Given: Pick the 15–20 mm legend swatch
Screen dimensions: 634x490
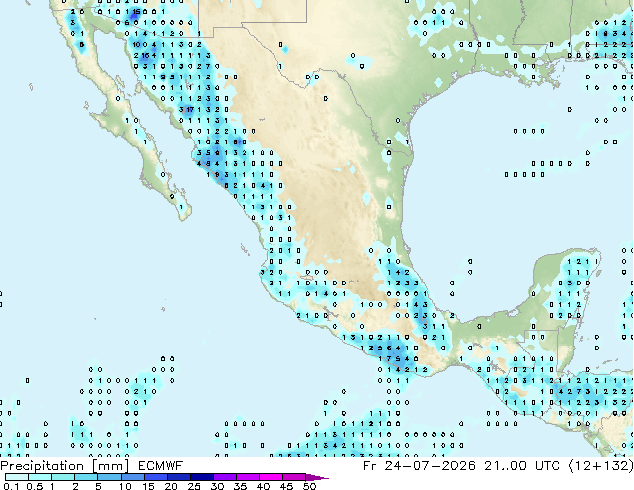Looking at the screenshot, I should tap(155, 477).
